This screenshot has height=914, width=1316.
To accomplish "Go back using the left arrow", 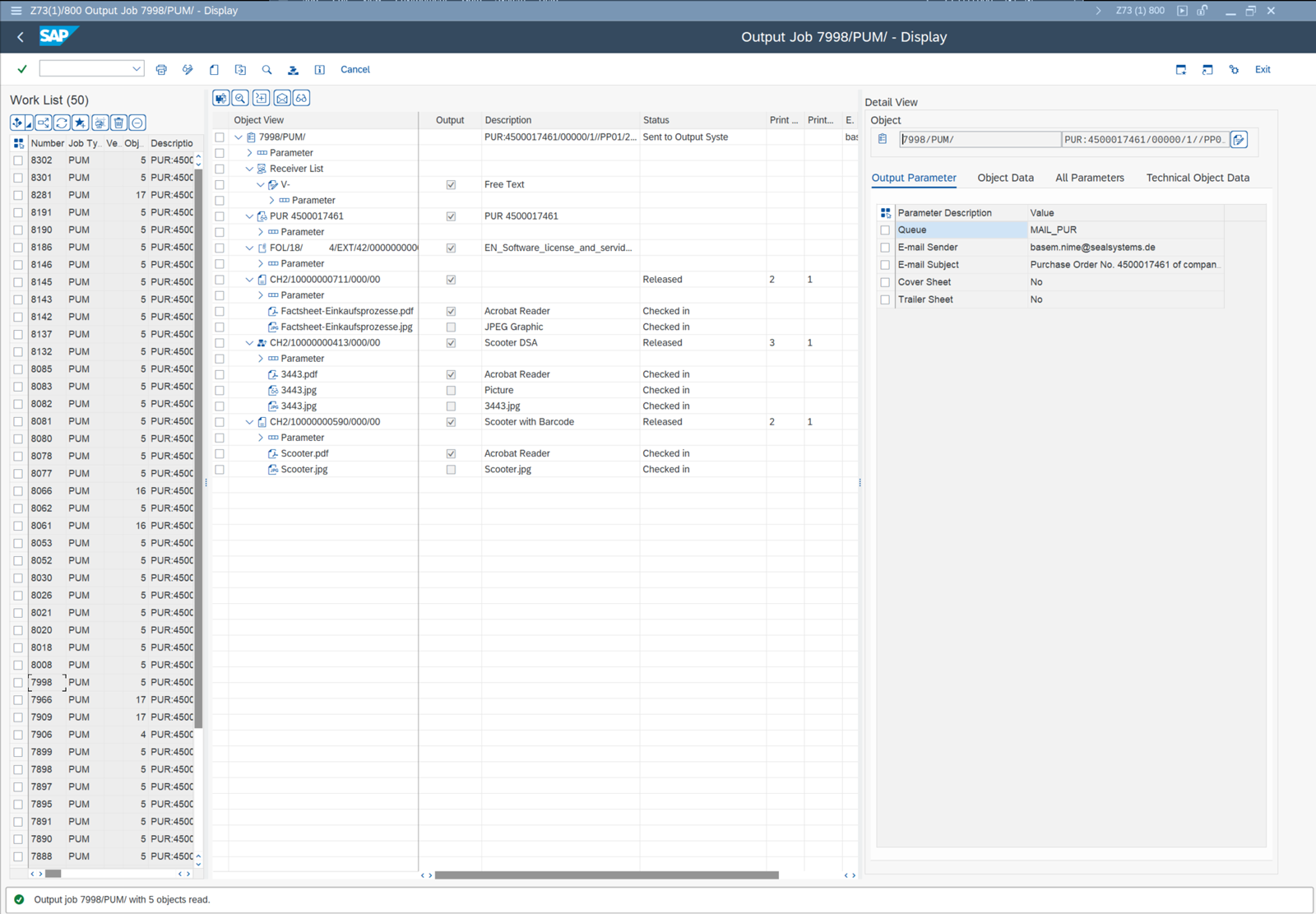I will (21, 37).
